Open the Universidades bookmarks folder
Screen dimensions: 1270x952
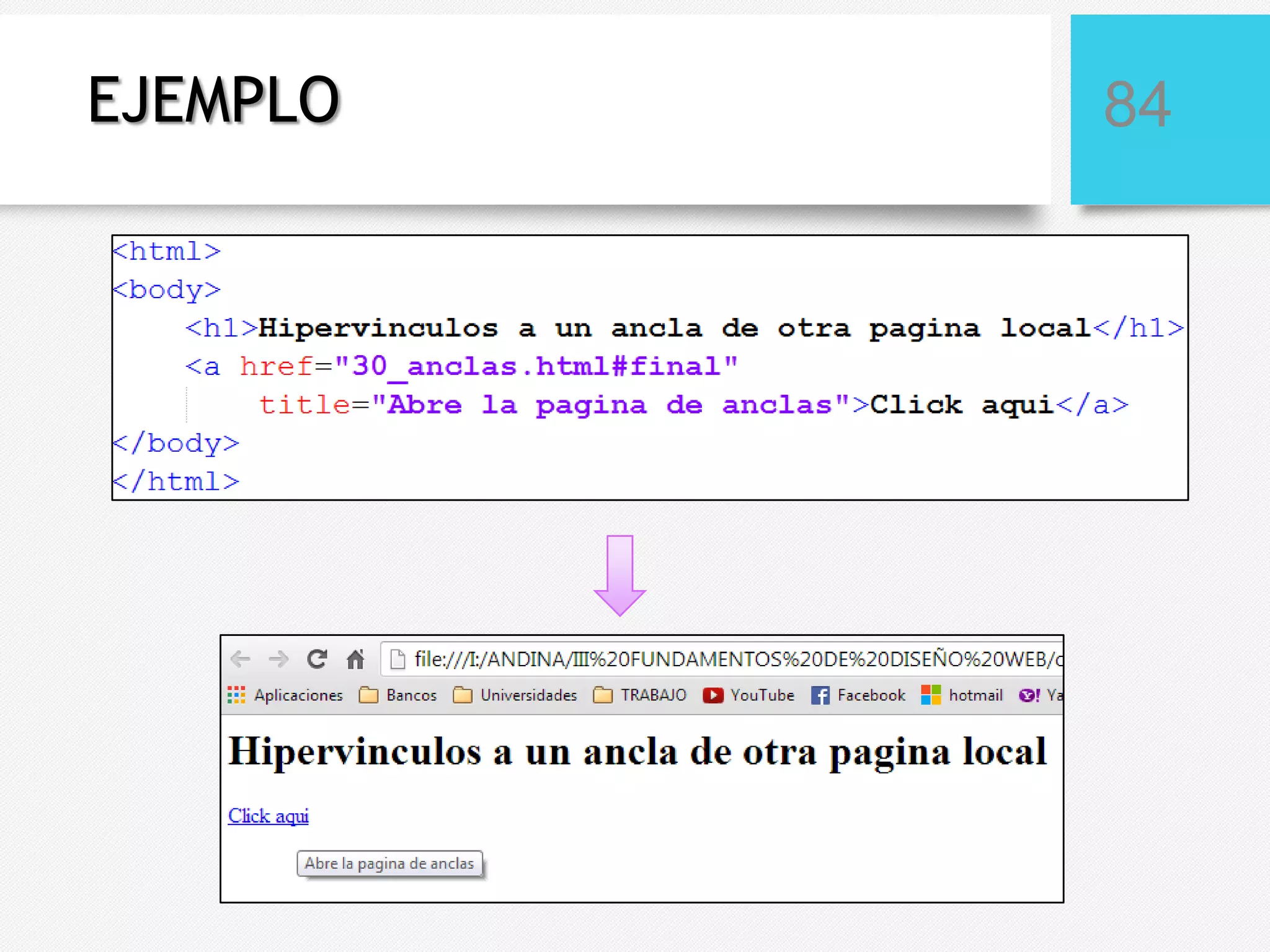515,695
